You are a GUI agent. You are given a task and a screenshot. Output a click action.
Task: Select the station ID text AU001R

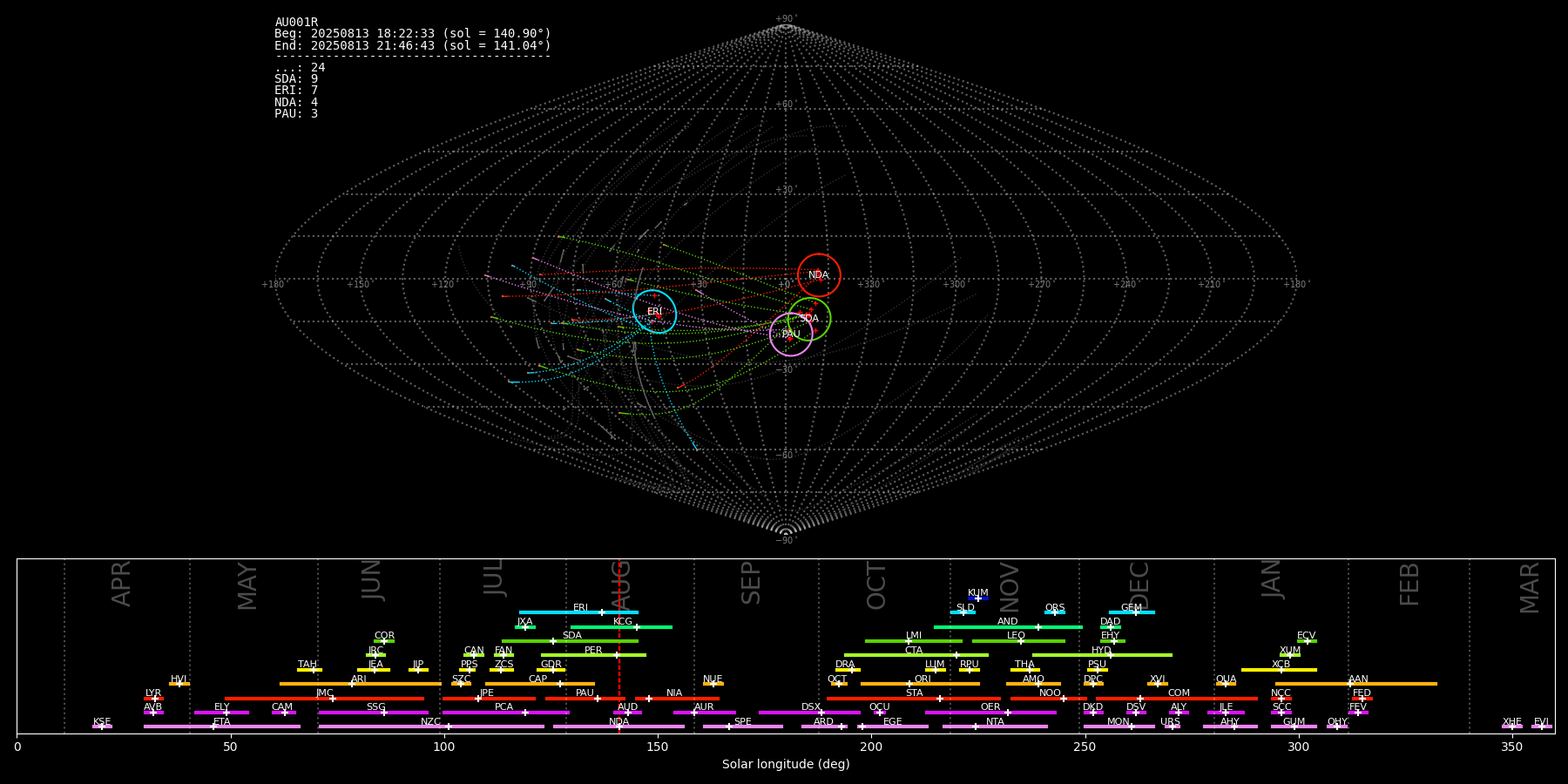pos(296,23)
